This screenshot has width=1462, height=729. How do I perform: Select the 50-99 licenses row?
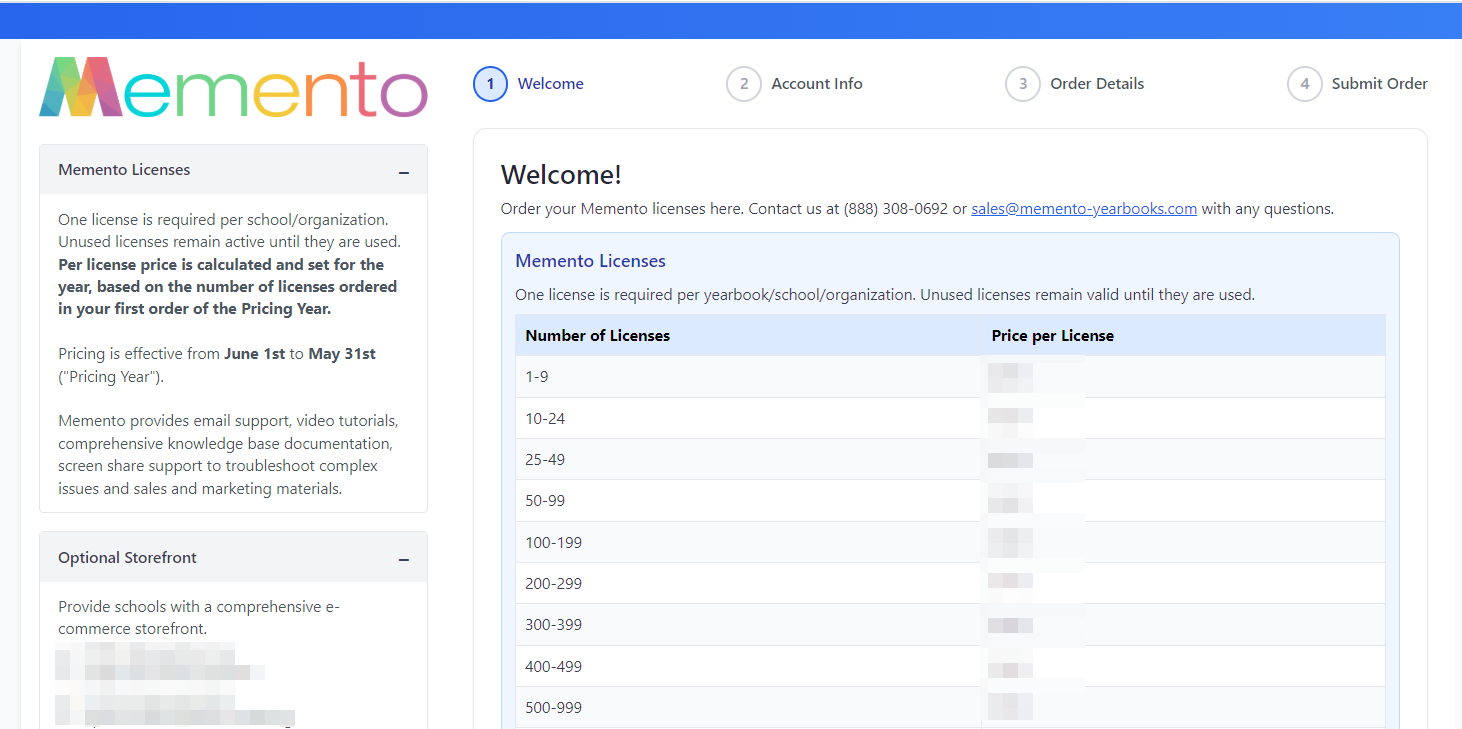[x=950, y=501]
